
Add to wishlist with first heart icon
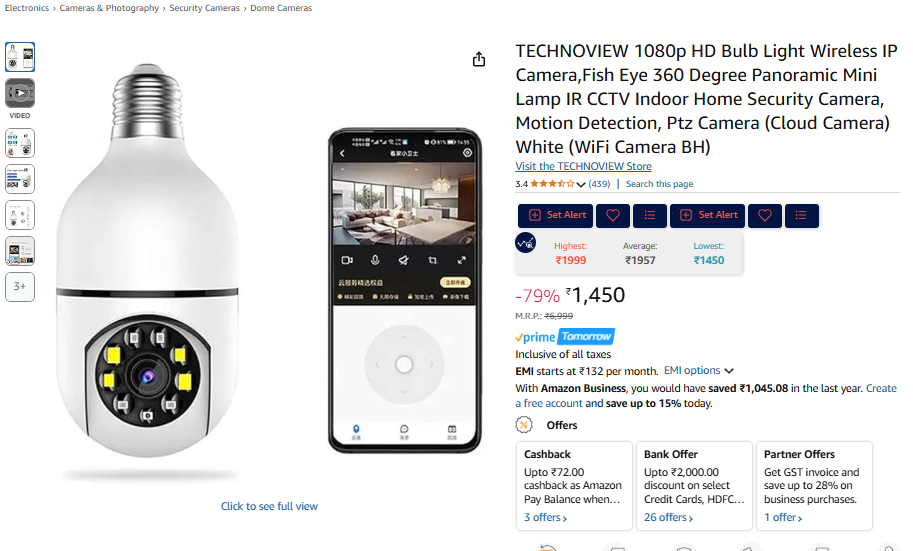(x=613, y=216)
